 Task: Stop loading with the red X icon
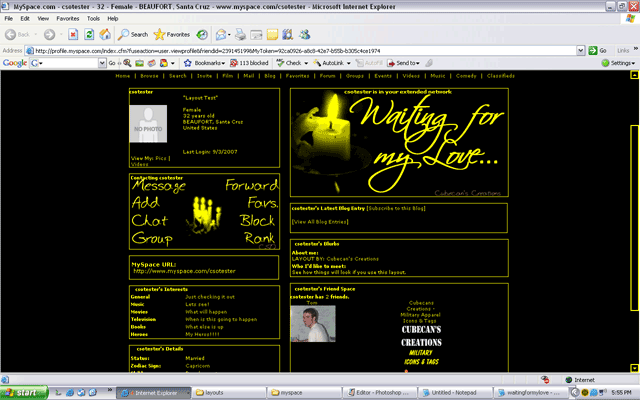pos(73,35)
